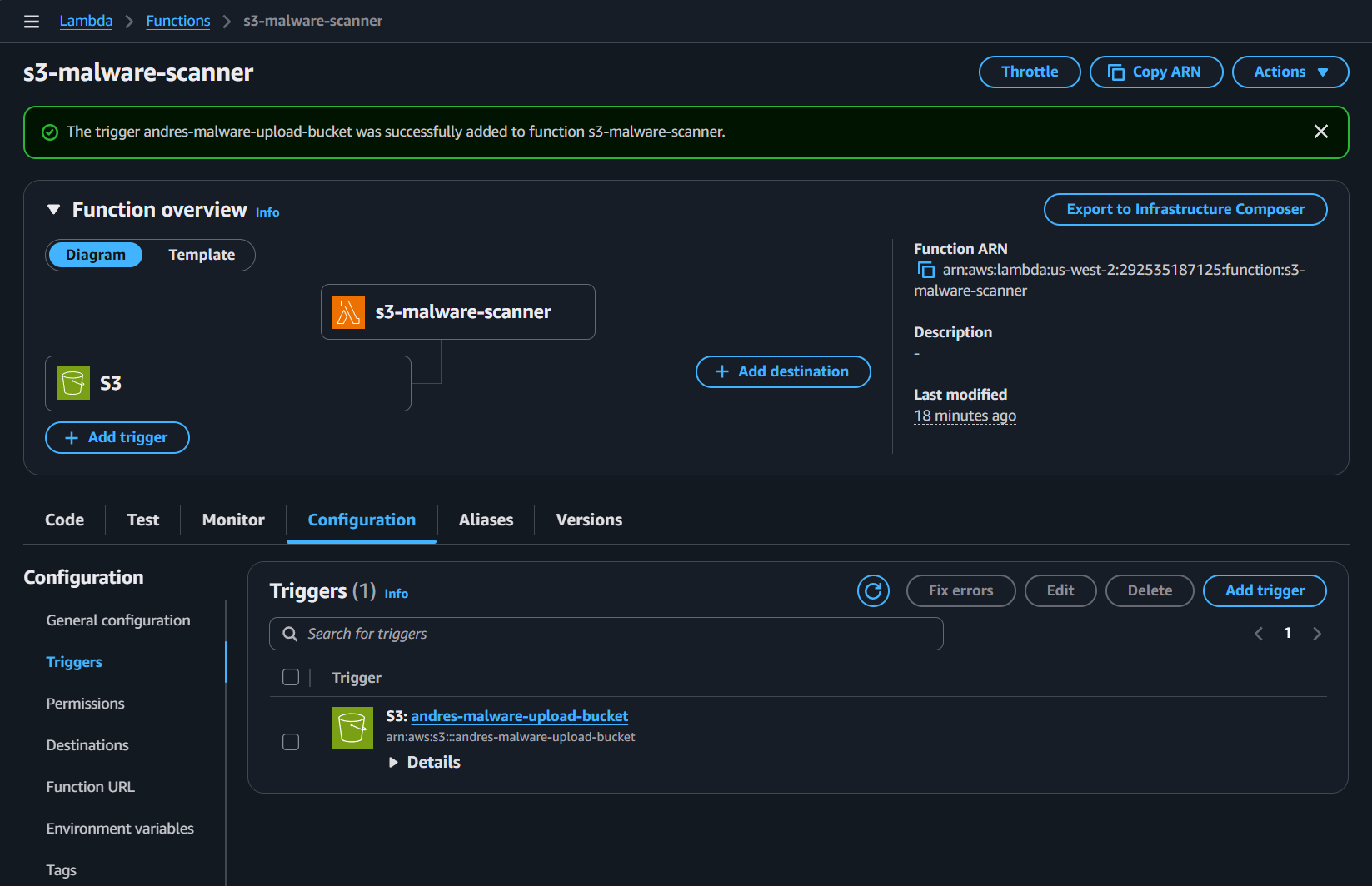Click the Trigger column header
This screenshot has width=1372, height=886.
[357, 678]
